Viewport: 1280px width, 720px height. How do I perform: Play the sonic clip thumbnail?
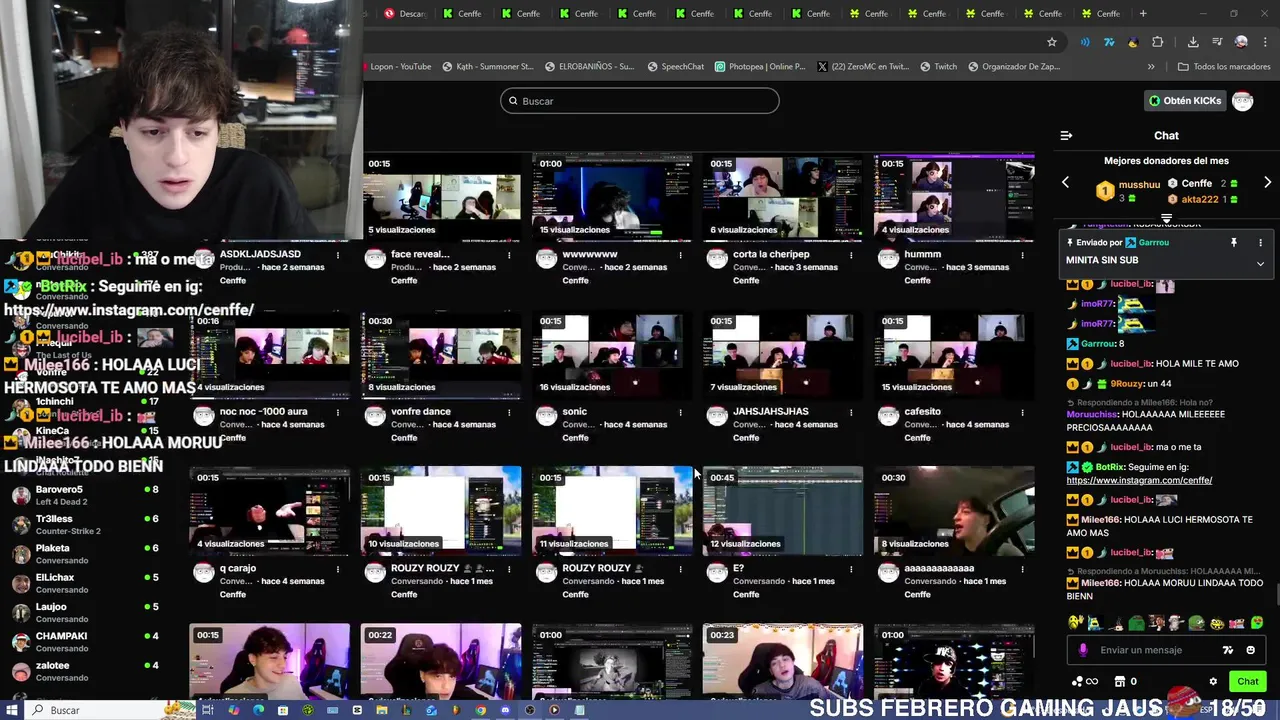(612, 354)
